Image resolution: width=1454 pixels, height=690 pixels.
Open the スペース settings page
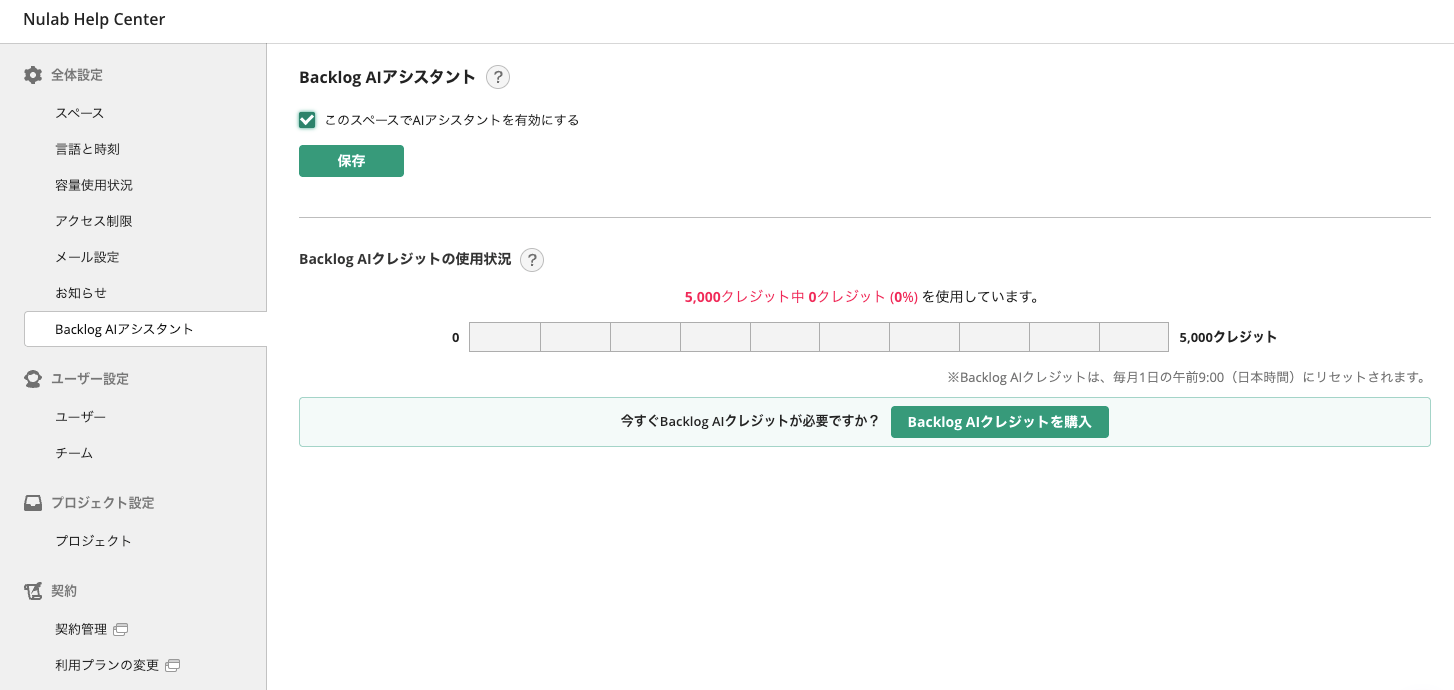(x=80, y=113)
